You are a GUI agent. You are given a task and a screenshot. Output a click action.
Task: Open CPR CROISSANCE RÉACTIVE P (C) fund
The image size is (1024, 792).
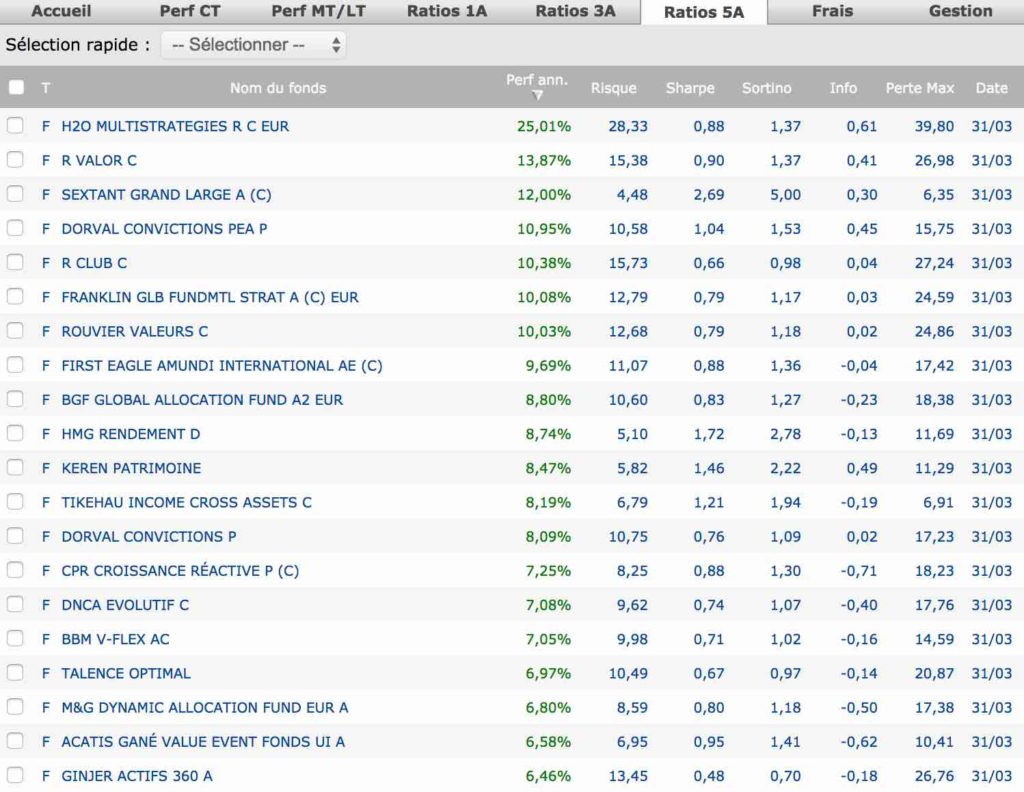(180, 571)
